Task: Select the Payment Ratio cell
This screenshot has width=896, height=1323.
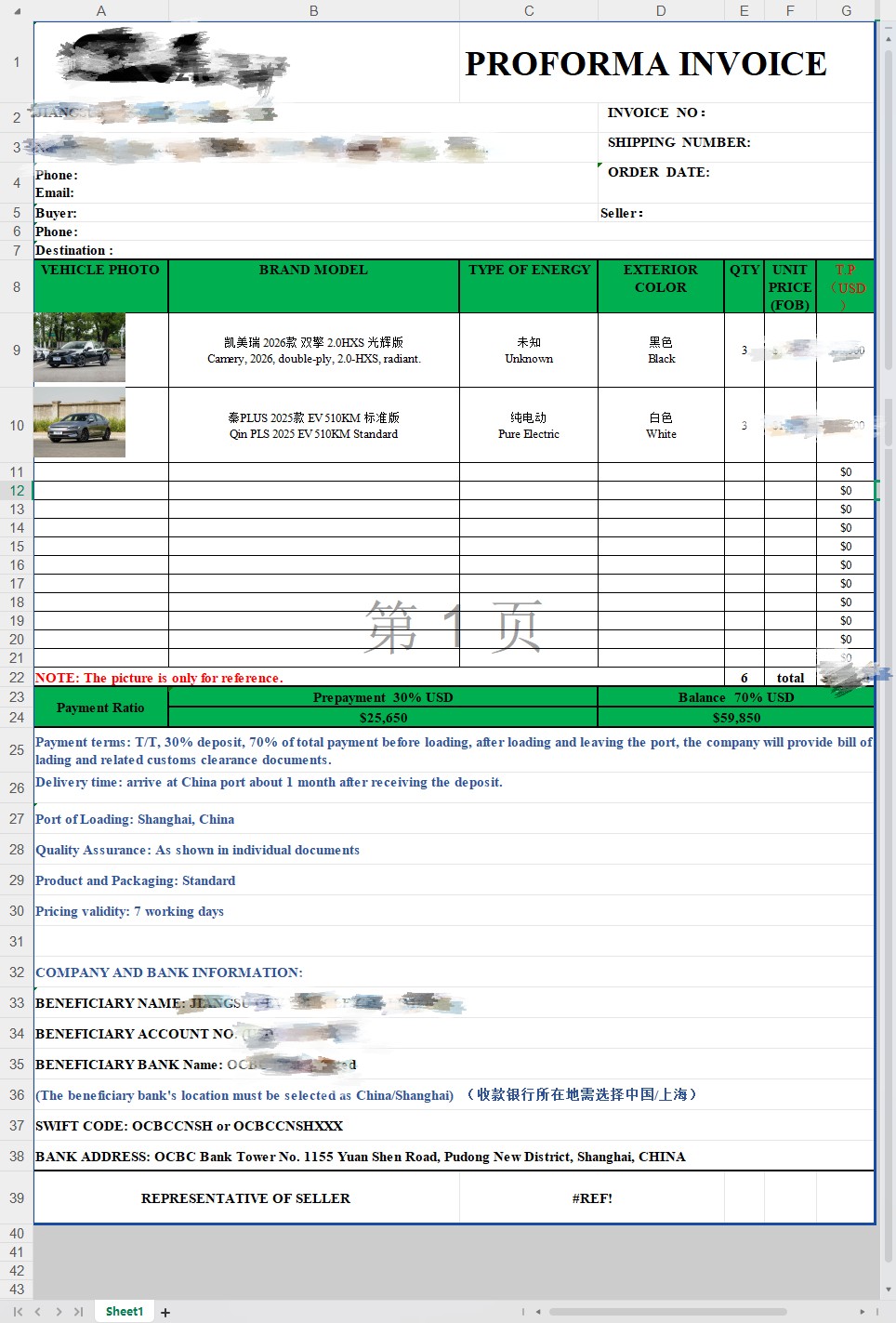Action: coord(100,707)
